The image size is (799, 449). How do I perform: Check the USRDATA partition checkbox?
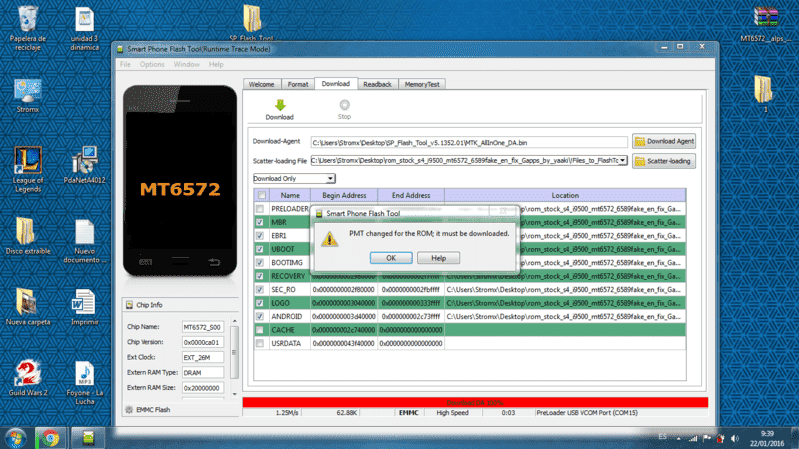[x=260, y=344]
